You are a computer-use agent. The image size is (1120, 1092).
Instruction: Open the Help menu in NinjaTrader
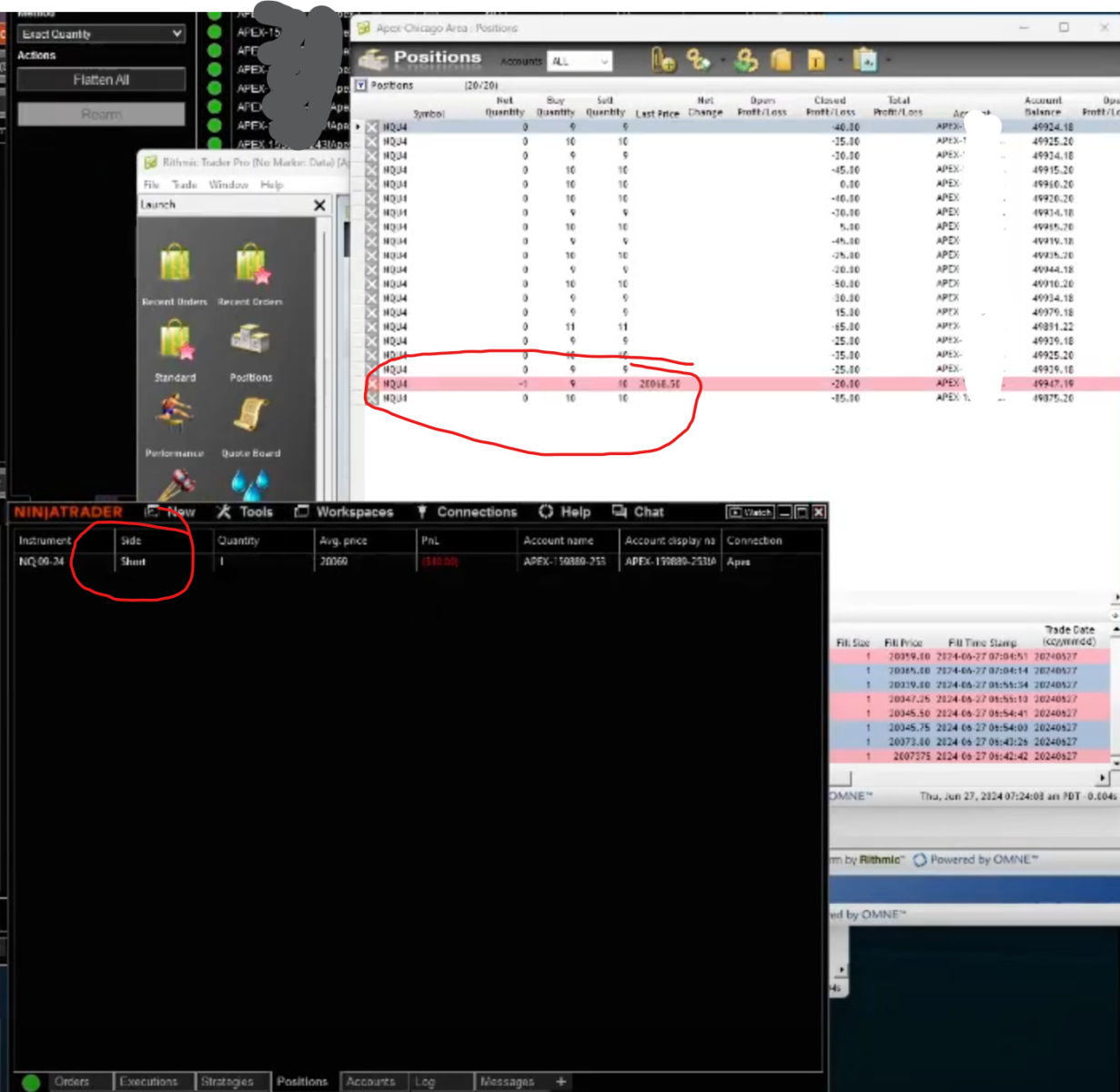(565, 512)
